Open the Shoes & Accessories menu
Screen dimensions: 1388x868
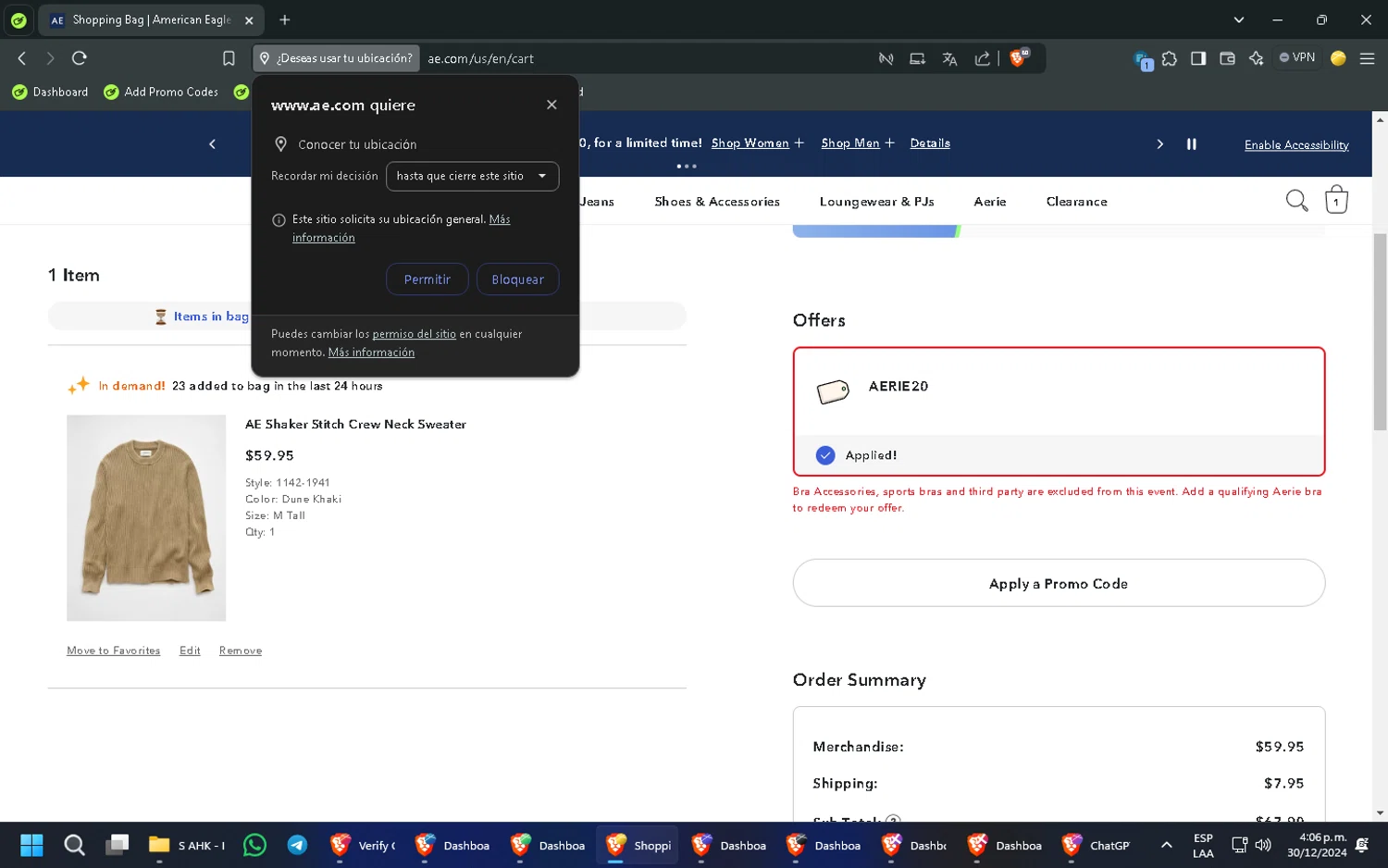[717, 202]
